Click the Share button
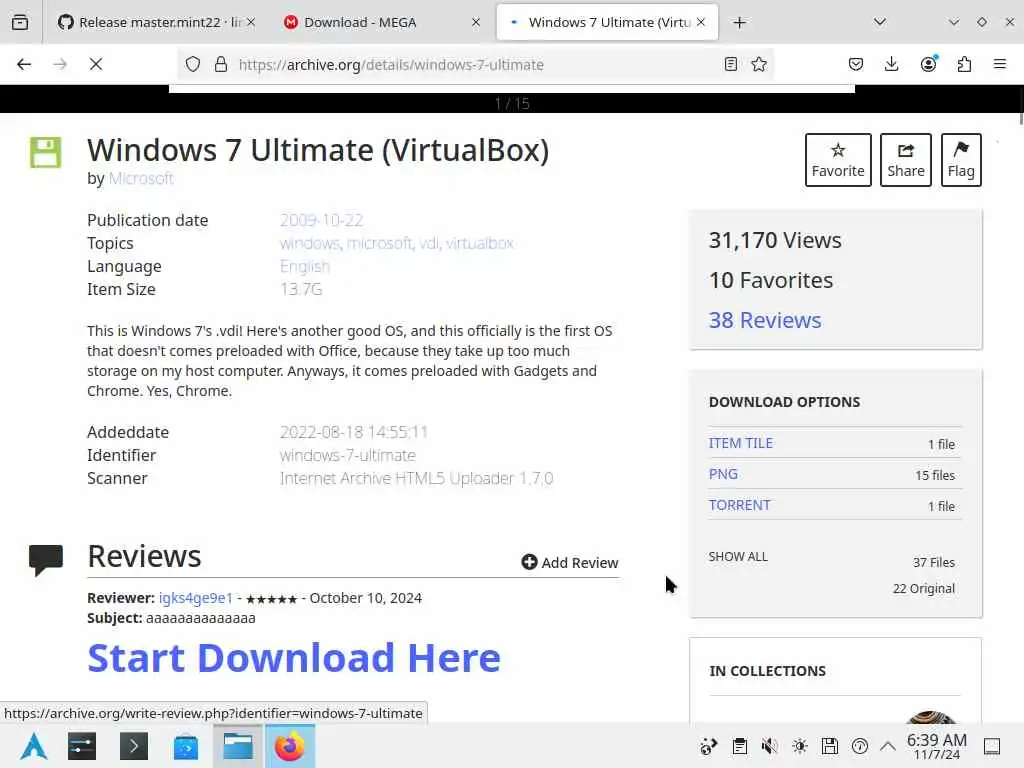1024x768 pixels. coord(905,160)
